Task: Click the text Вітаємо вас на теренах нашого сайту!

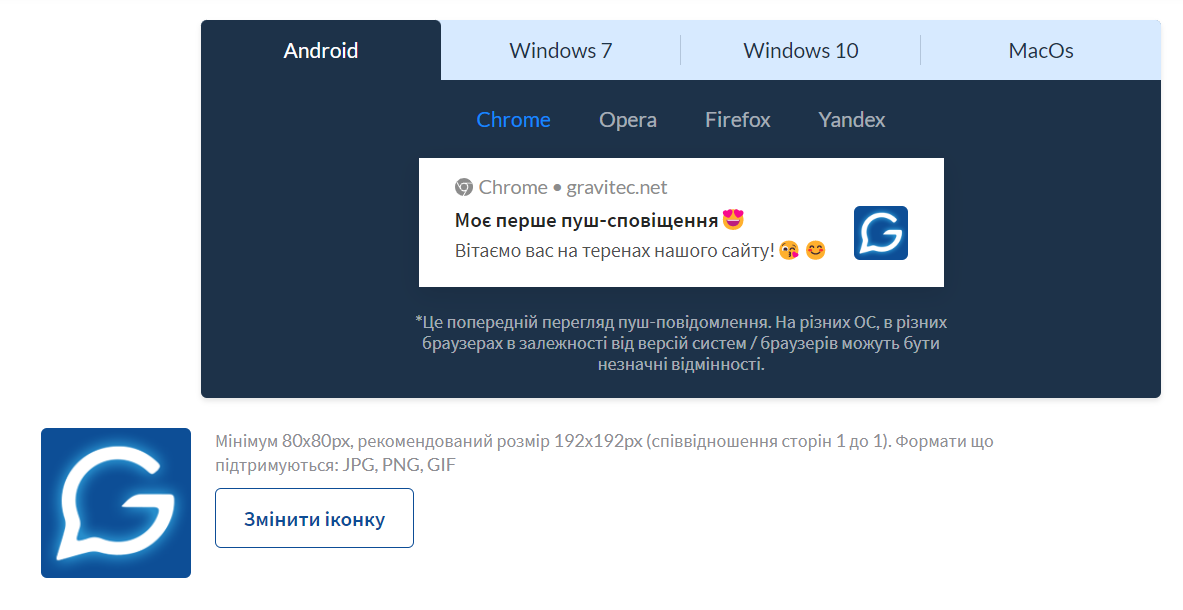Action: 614,250
